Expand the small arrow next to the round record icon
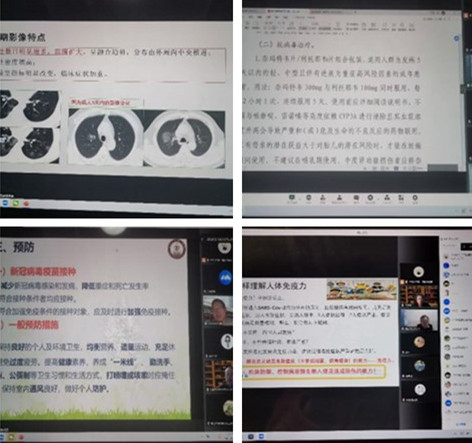 point(378,199)
